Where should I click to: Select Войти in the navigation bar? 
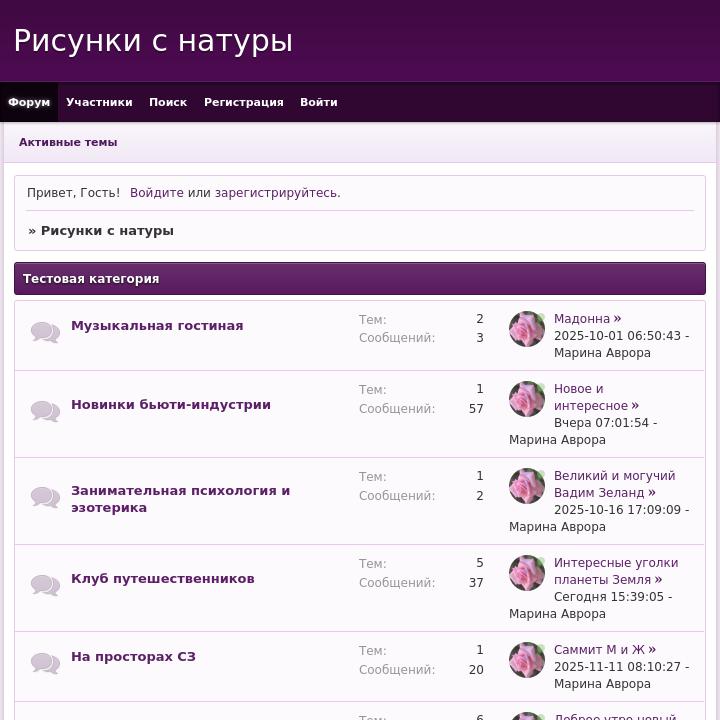[318, 102]
